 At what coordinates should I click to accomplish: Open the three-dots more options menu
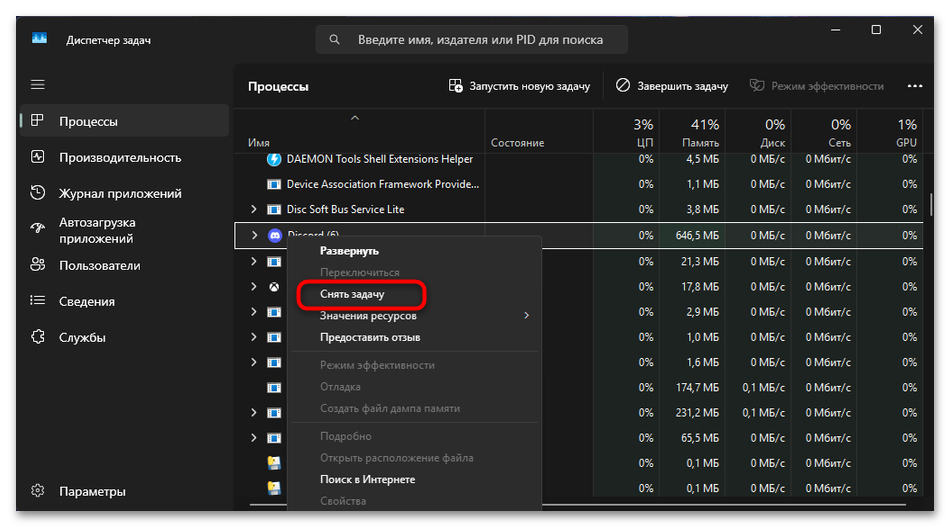[x=915, y=86]
